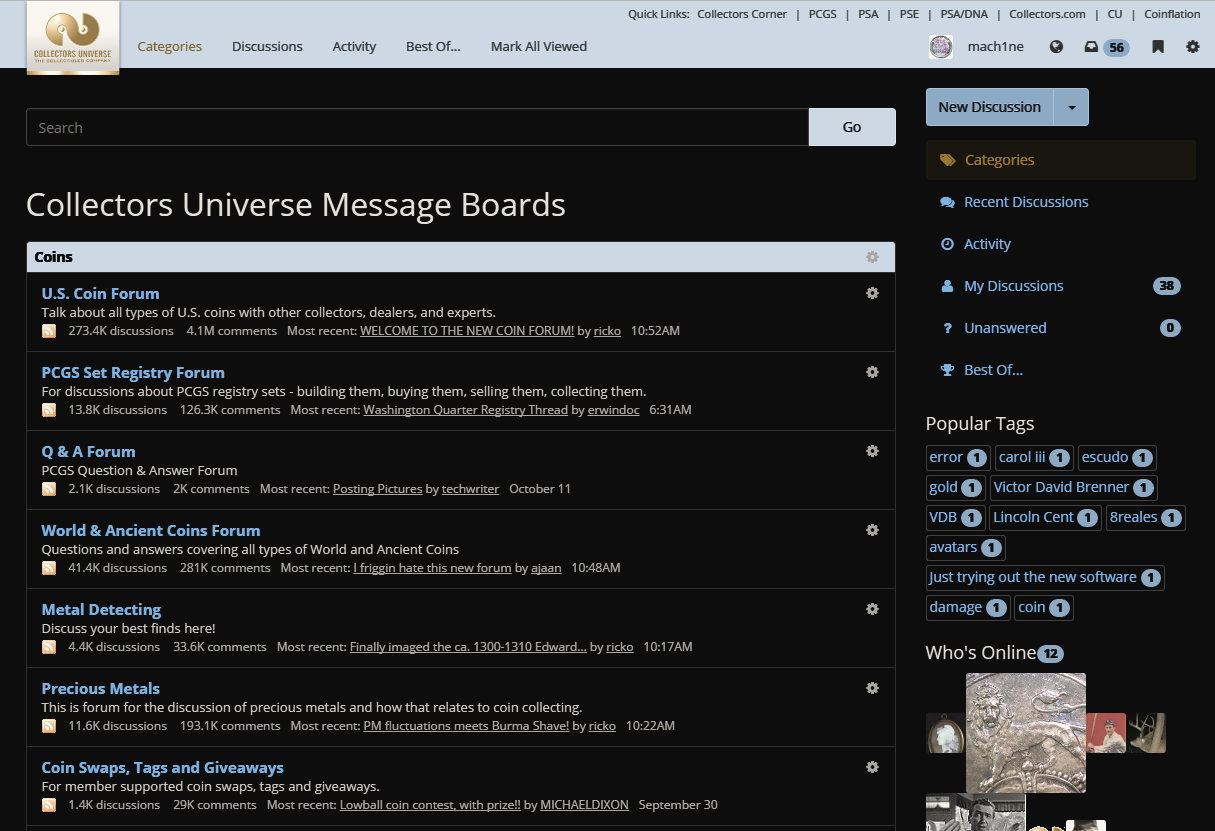Open the globe notifications icon
Viewport: 1215px width, 831px height.
coord(1056,46)
